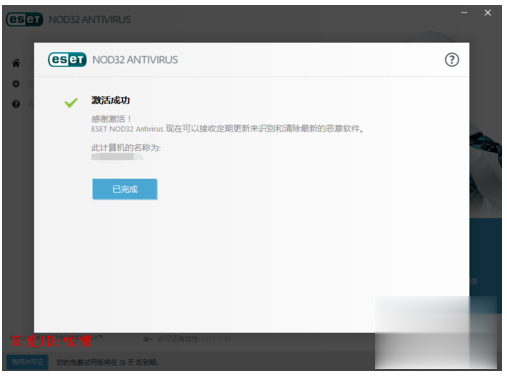Click the main window ESET logo in the title bar
Image resolution: width=507 pixels, height=377 pixels.
click(25, 19)
